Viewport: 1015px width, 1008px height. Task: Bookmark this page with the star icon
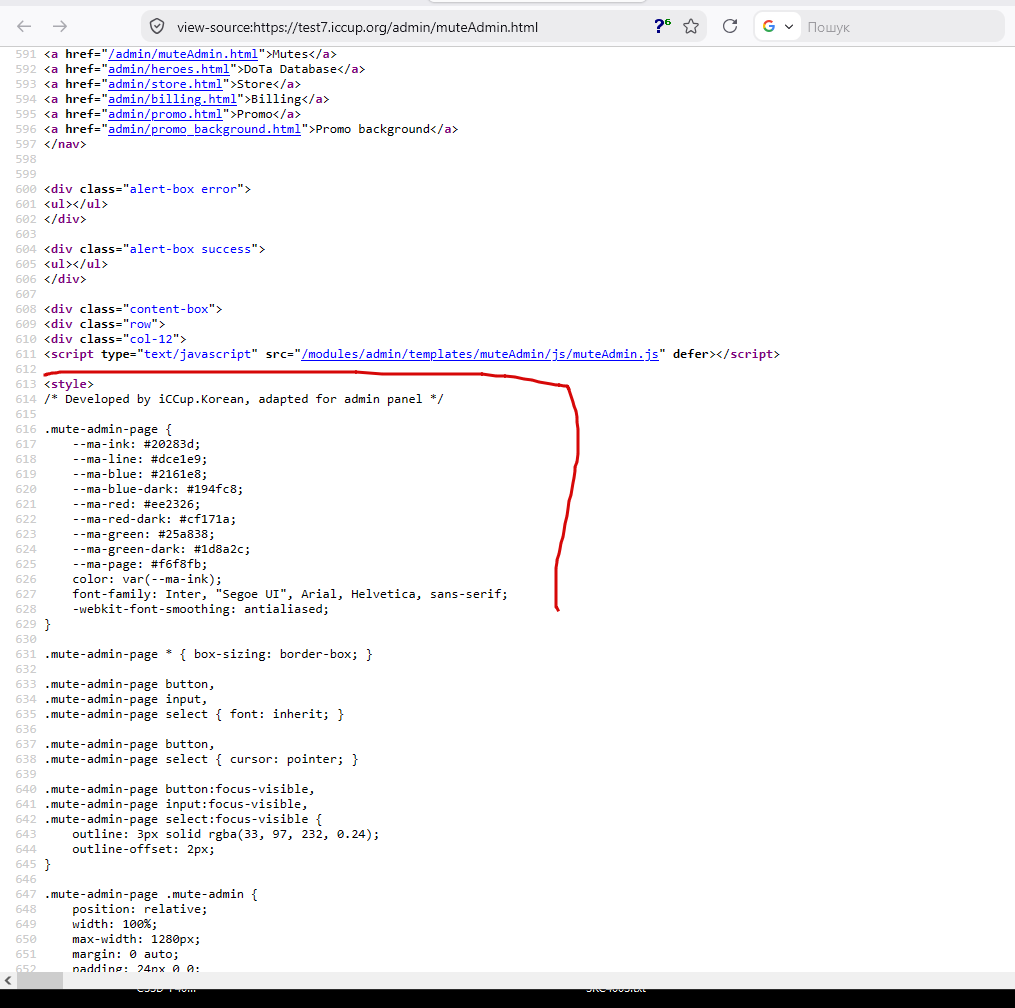691,27
